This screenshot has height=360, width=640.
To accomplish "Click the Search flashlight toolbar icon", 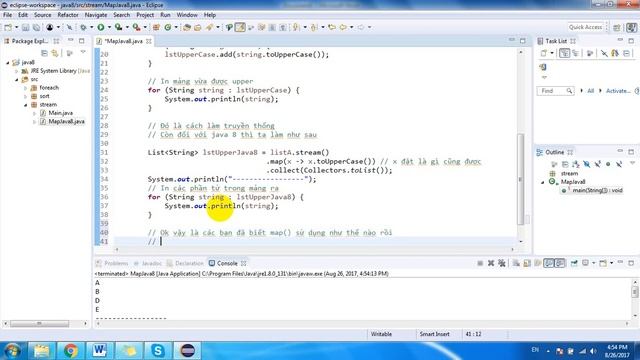I will 209,27.
